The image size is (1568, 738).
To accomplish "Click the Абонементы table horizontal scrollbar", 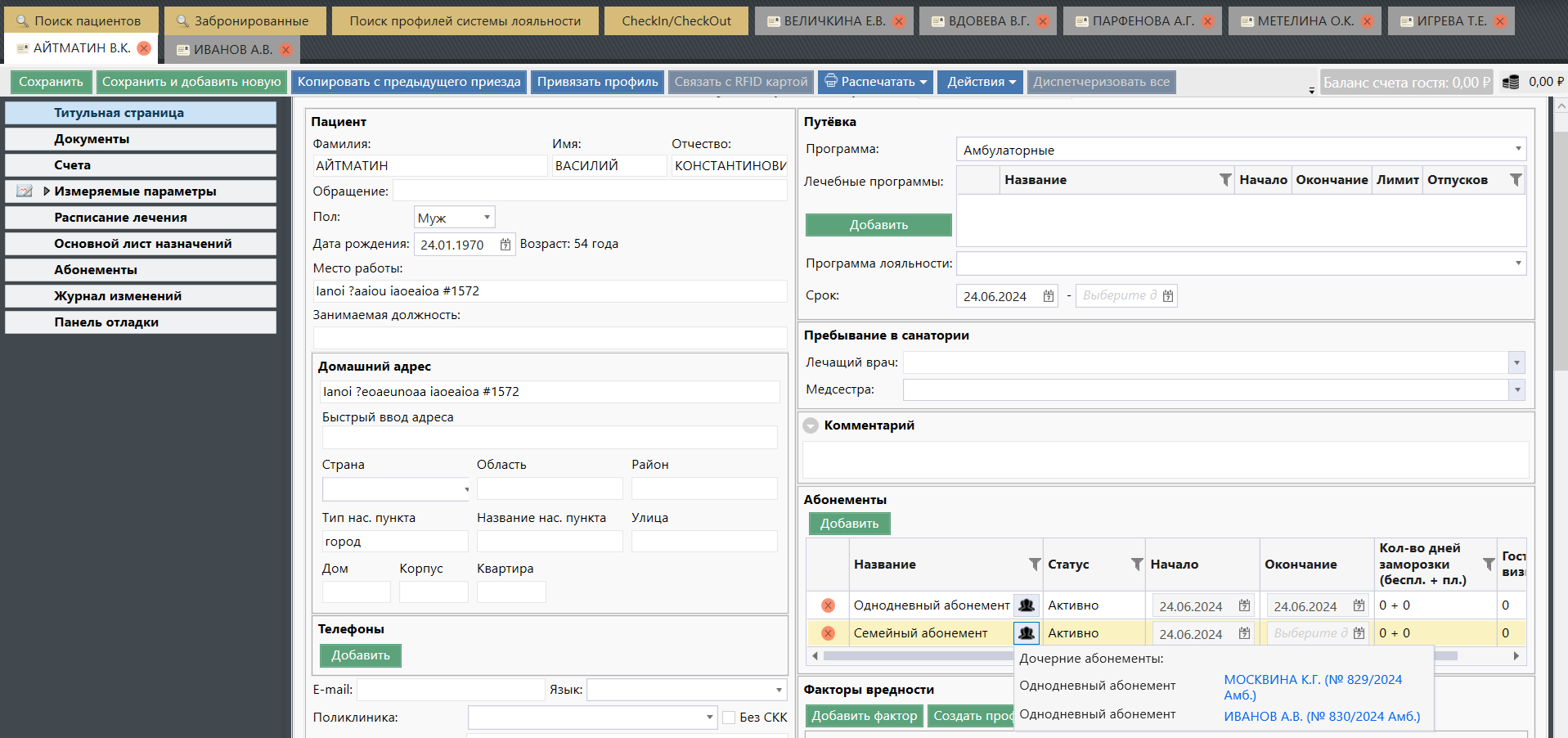I will click(x=916, y=656).
